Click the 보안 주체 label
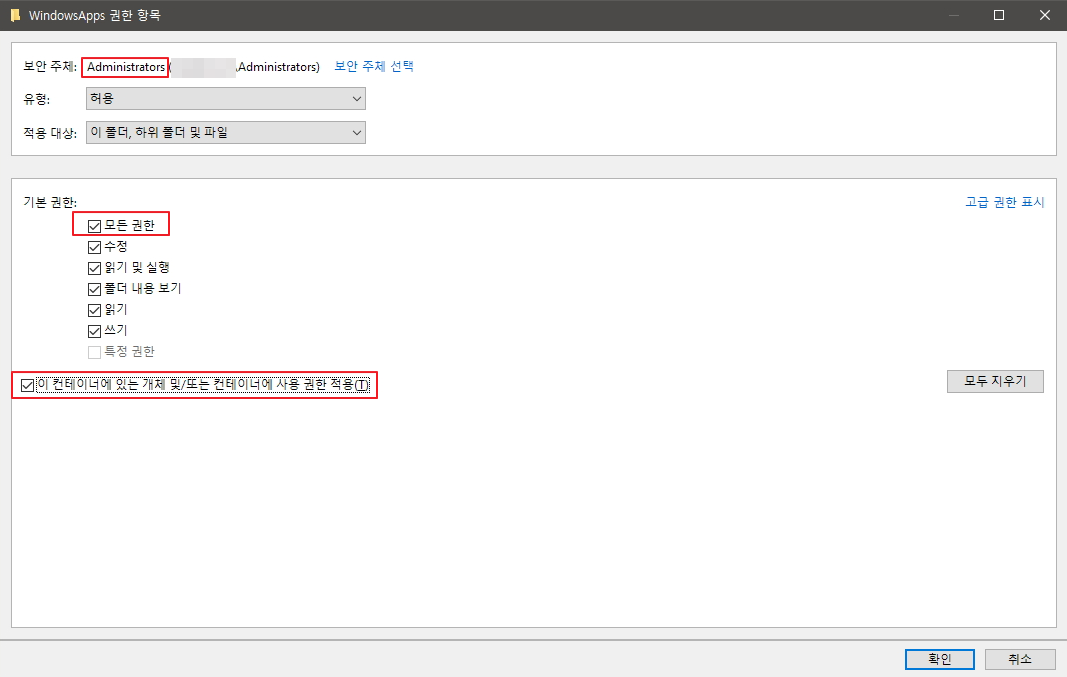The height and width of the screenshot is (677, 1067). pyautogui.click(x=50, y=66)
